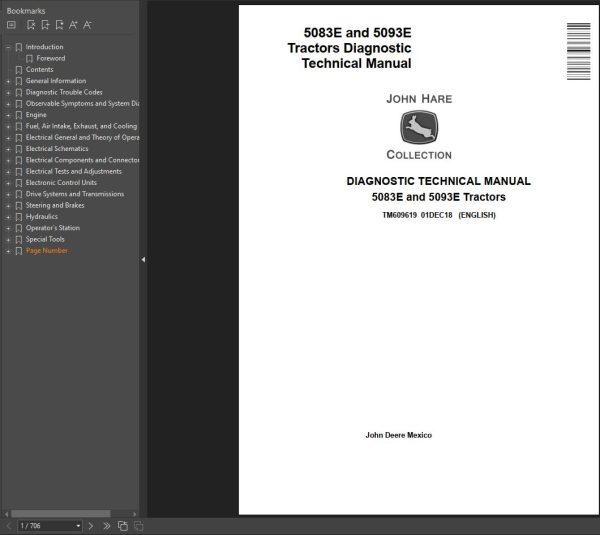Expand Drive Systems and Transmissions bookmark
This screenshot has height=535, width=600.
click(x=8, y=194)
